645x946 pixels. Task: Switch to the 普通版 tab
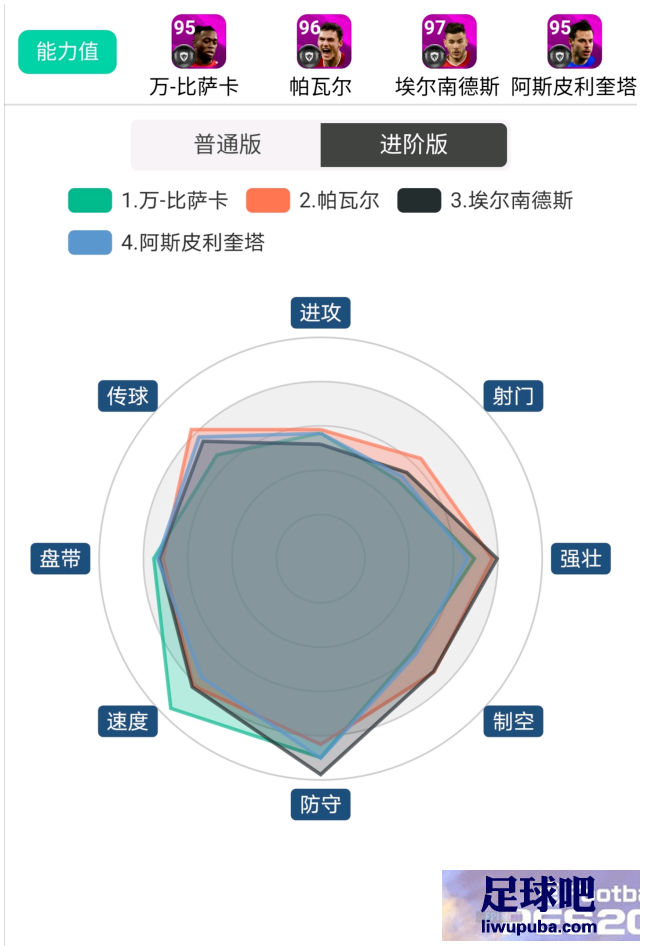tap(227, 145)
